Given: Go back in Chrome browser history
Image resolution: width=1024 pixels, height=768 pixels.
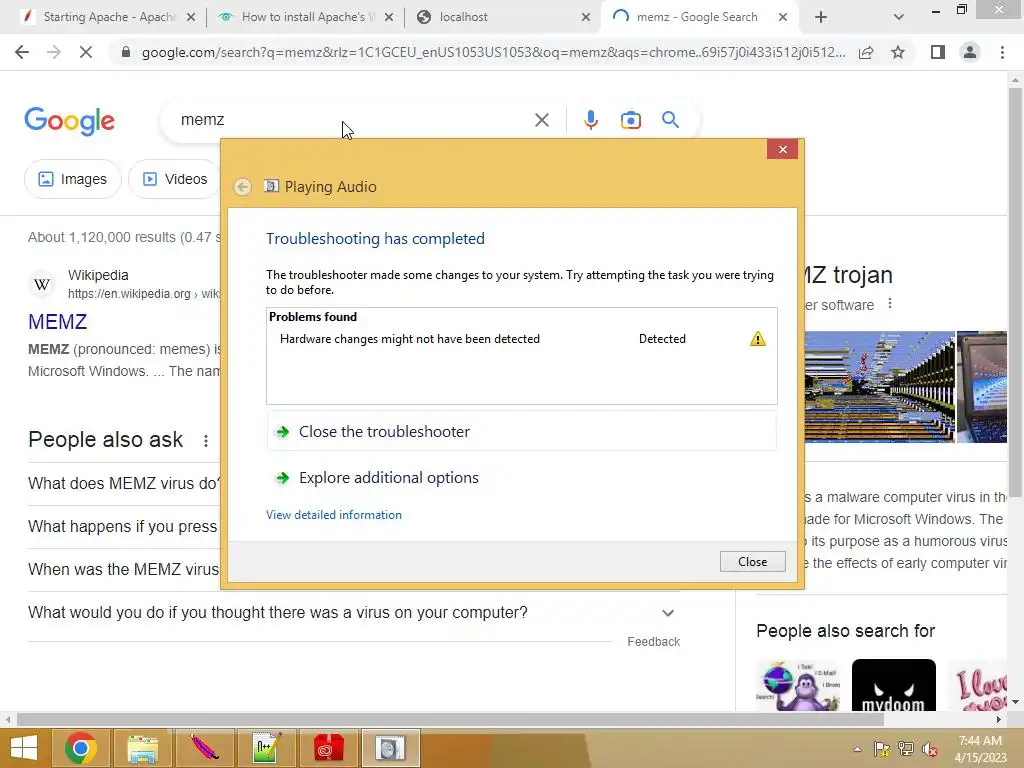Looking at the screenshot, I should point(22,52).
